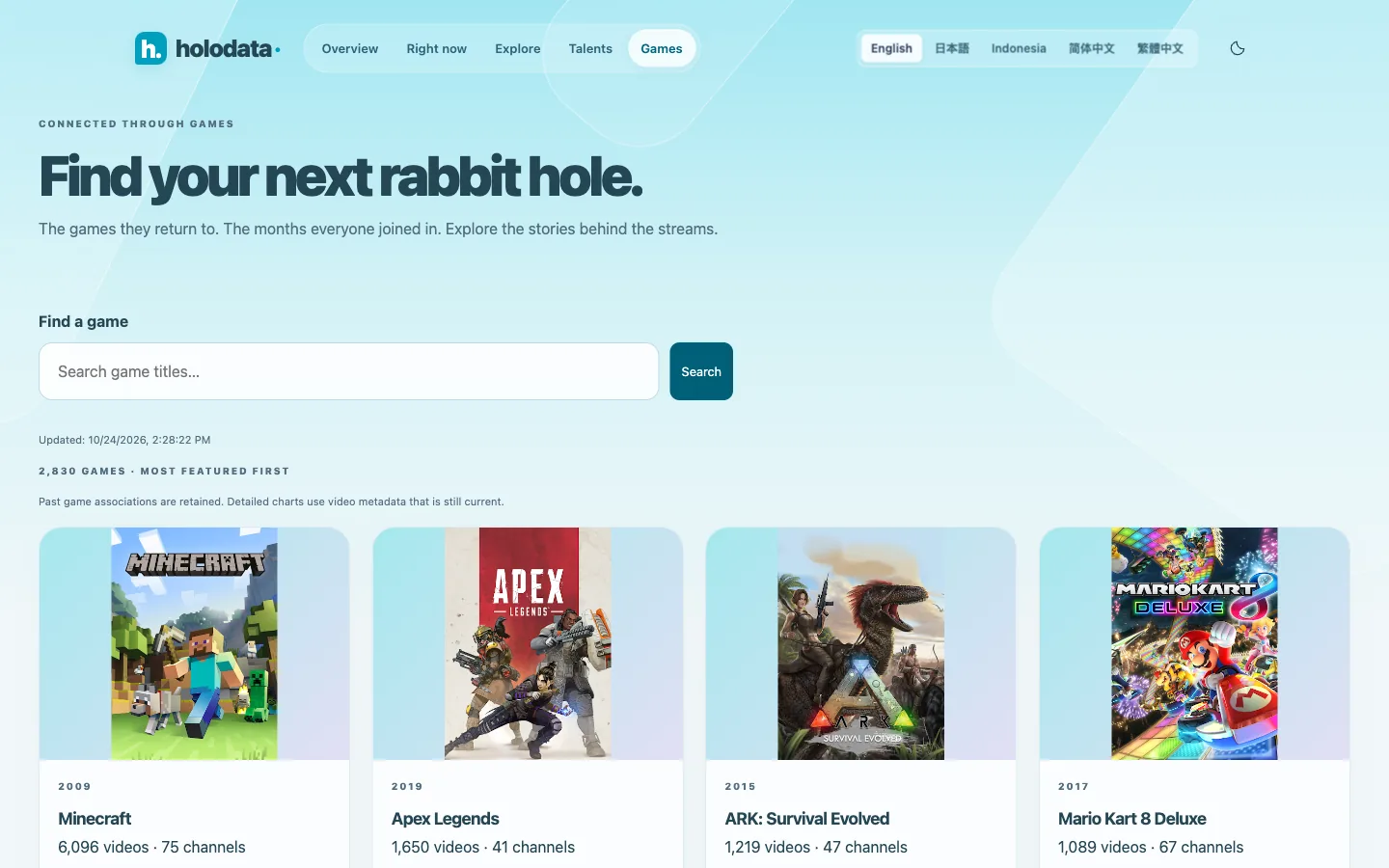1389x868 pixels.
Task: Click the holodata wordmark text
Action: tap(224, 48)
